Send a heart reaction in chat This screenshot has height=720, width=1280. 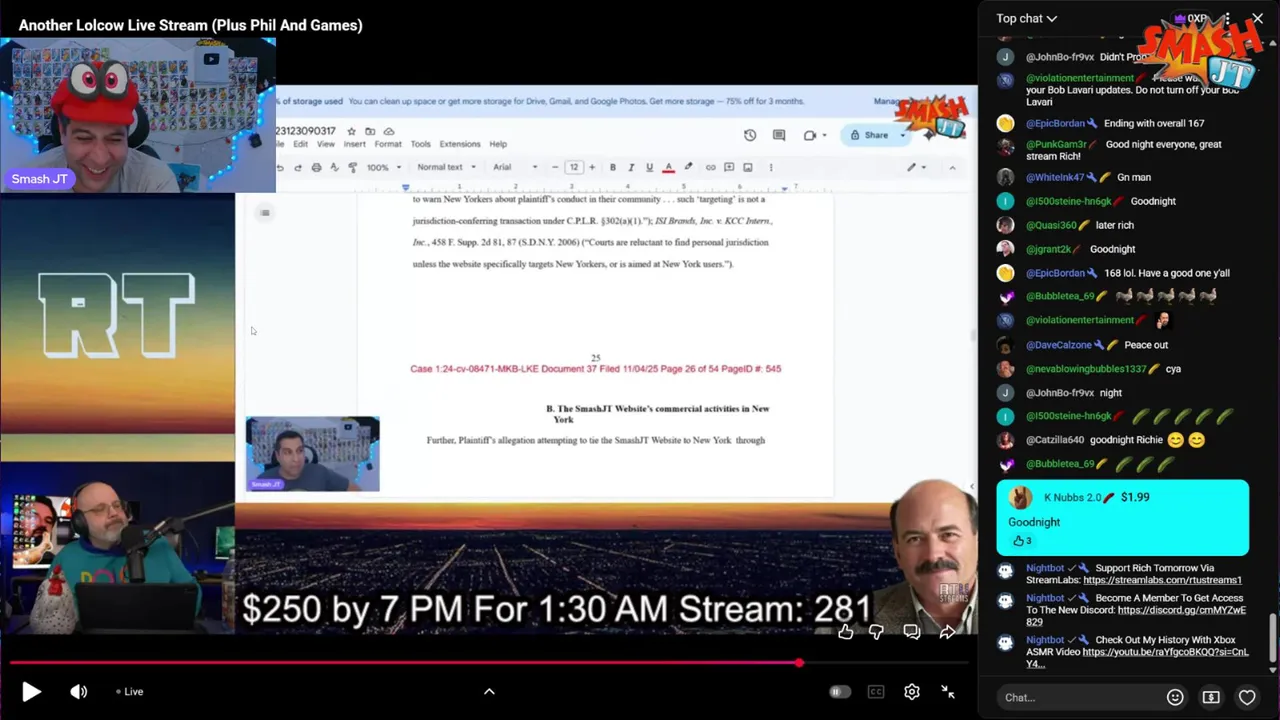point(1247,697)
